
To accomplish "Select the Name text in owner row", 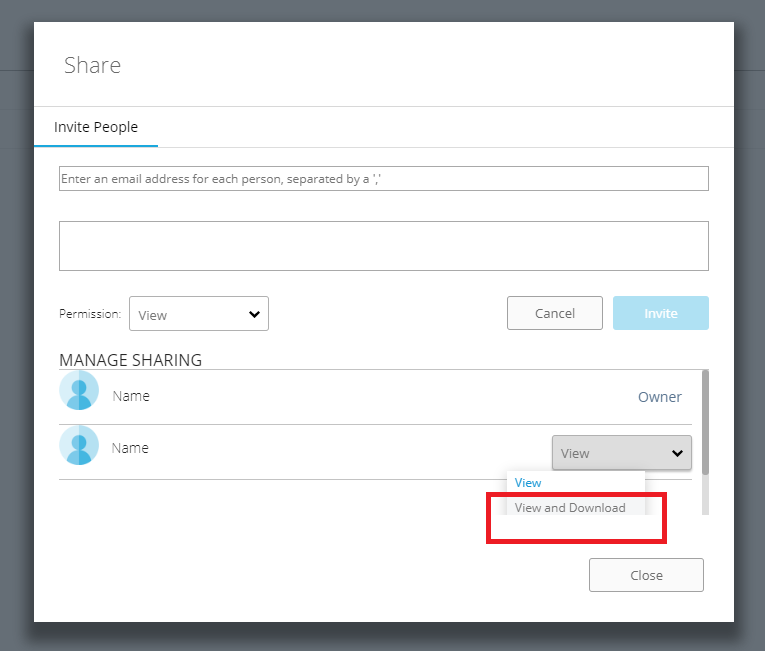I will 131,396.
